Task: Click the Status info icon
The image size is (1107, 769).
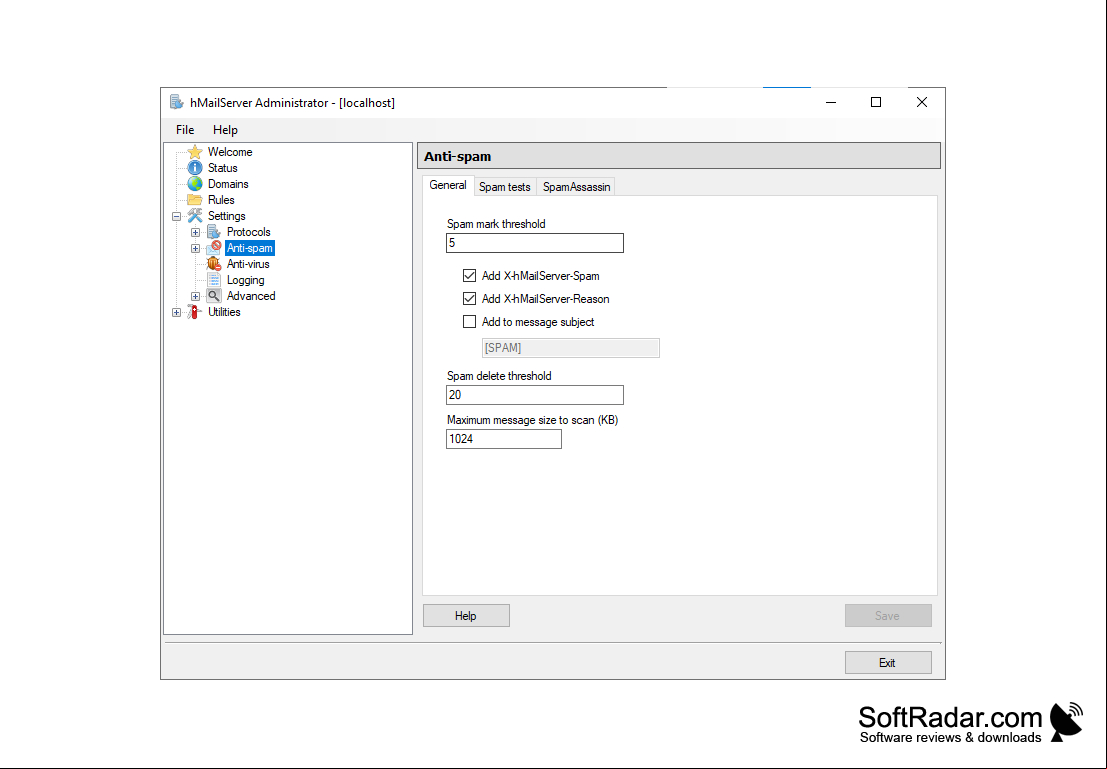Action: (x=195, y=168)
